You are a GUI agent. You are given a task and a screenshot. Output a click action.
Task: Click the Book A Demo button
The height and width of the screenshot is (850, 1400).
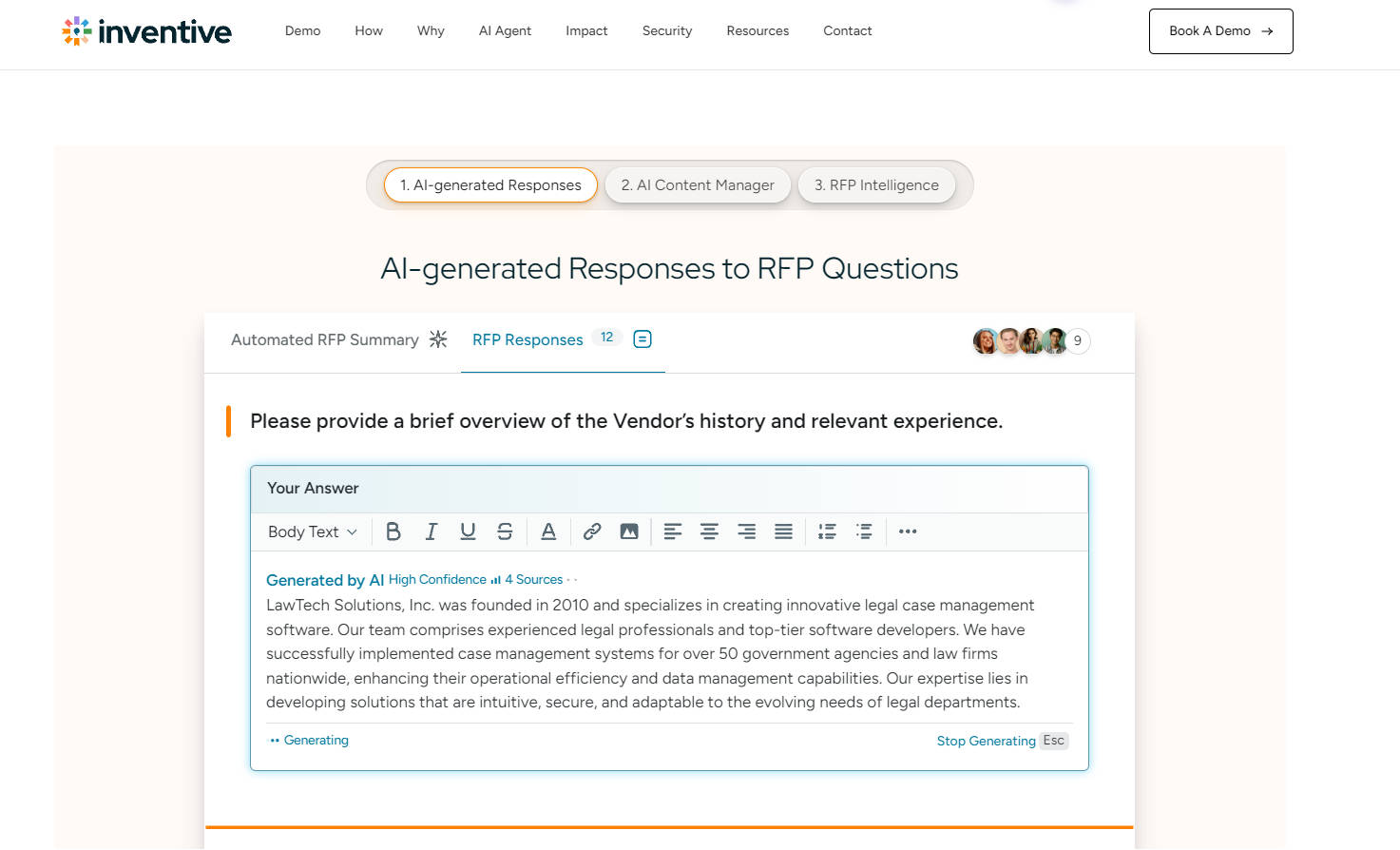click(x=1220, y=31)
